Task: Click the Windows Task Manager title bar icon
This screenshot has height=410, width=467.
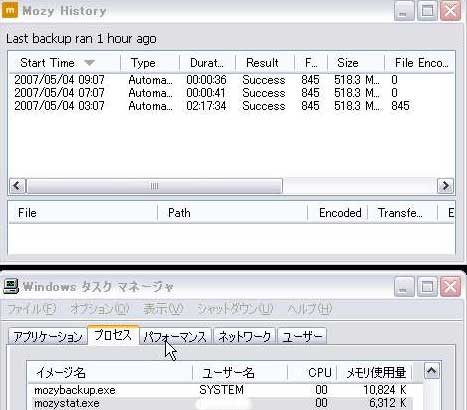Action: pos(11,286)
